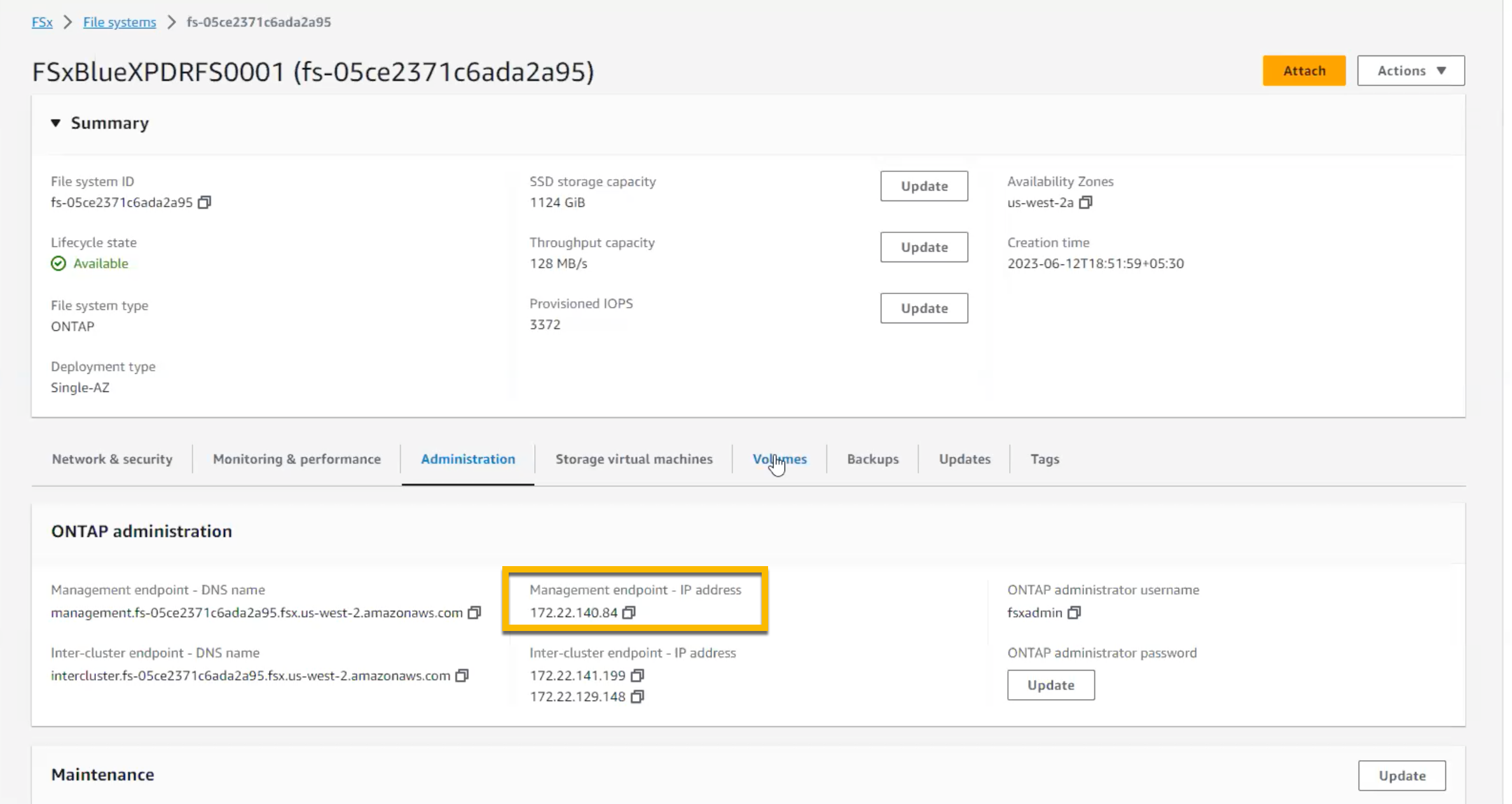Open the Storage virtual machines tab

pos(634,459)
